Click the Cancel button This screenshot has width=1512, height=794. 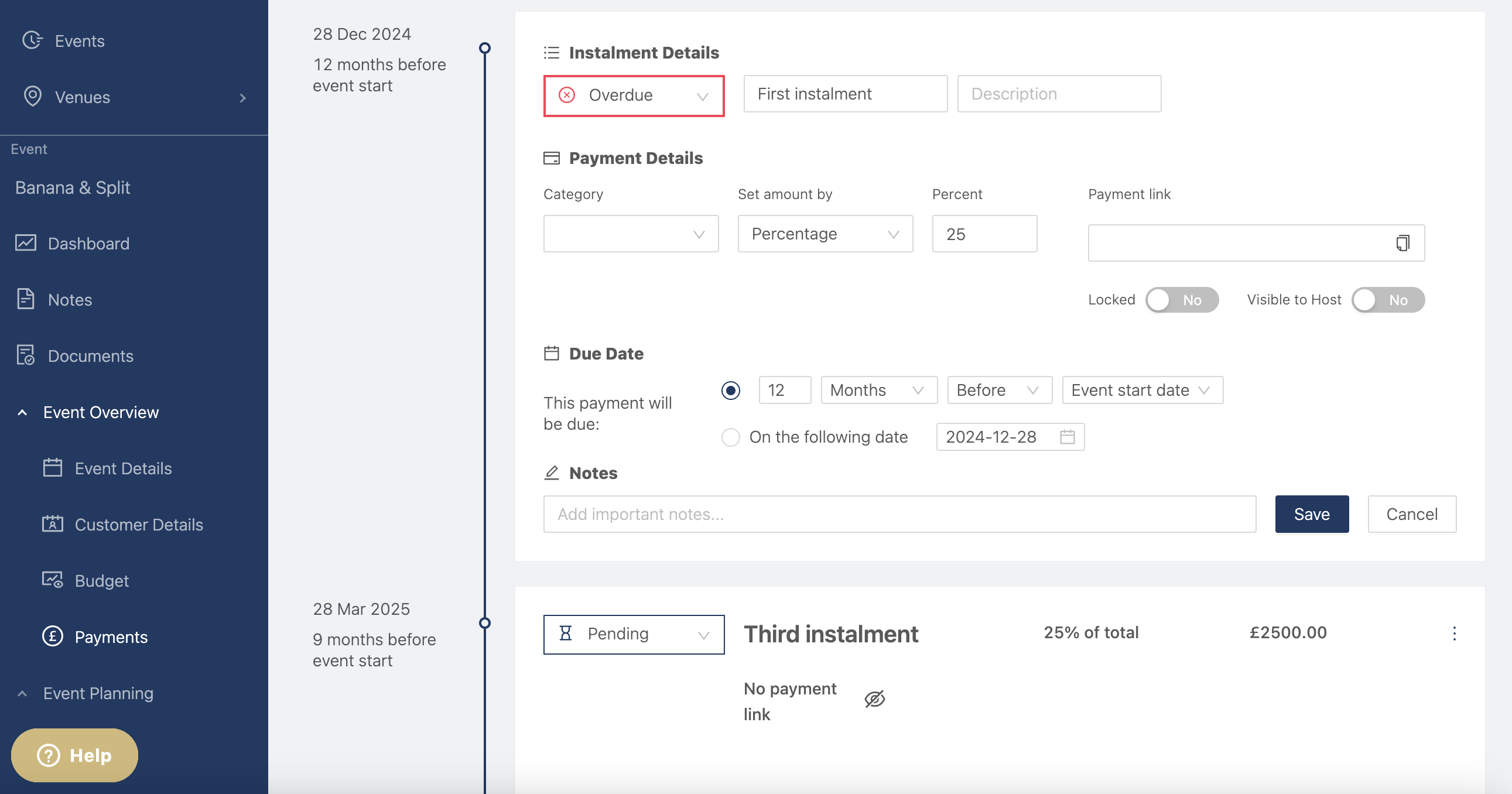coord(1411,514)
